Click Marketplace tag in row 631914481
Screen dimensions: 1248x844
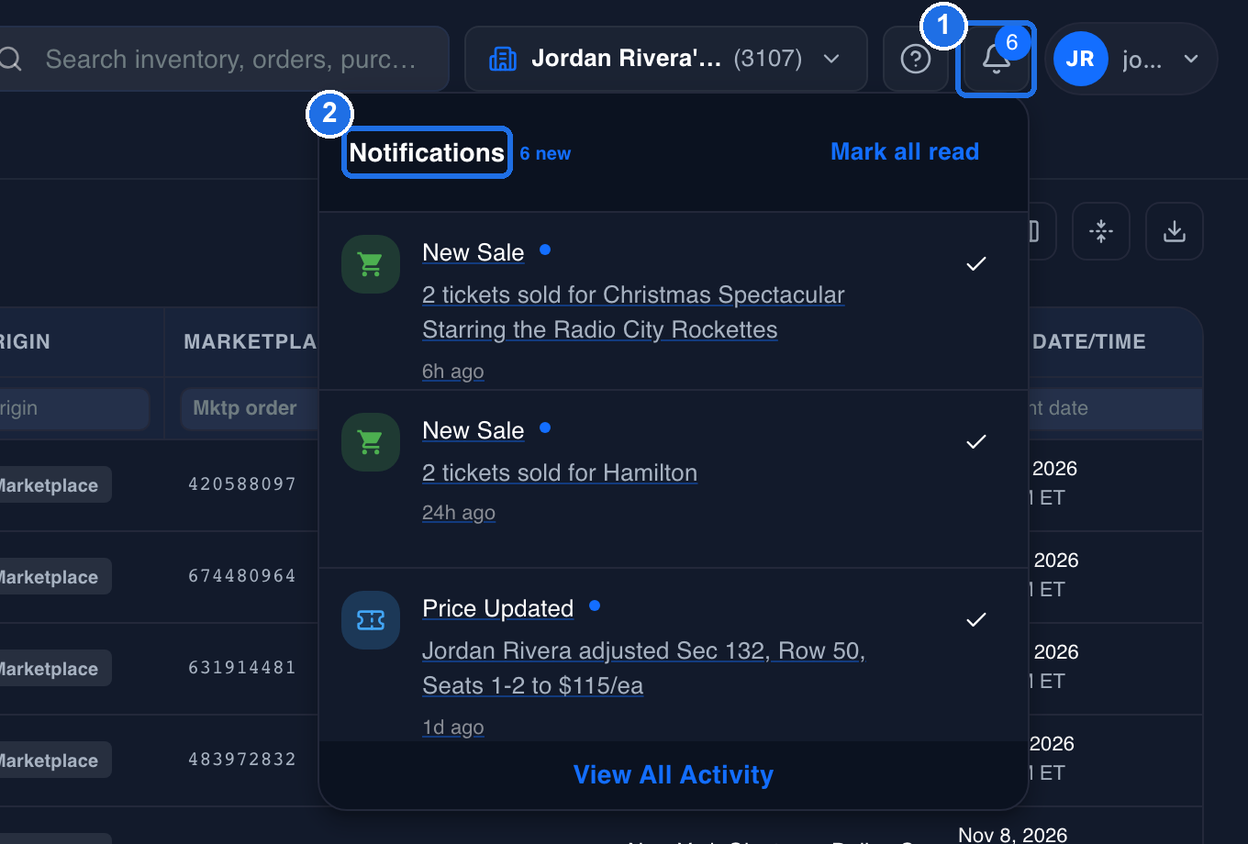54,668
